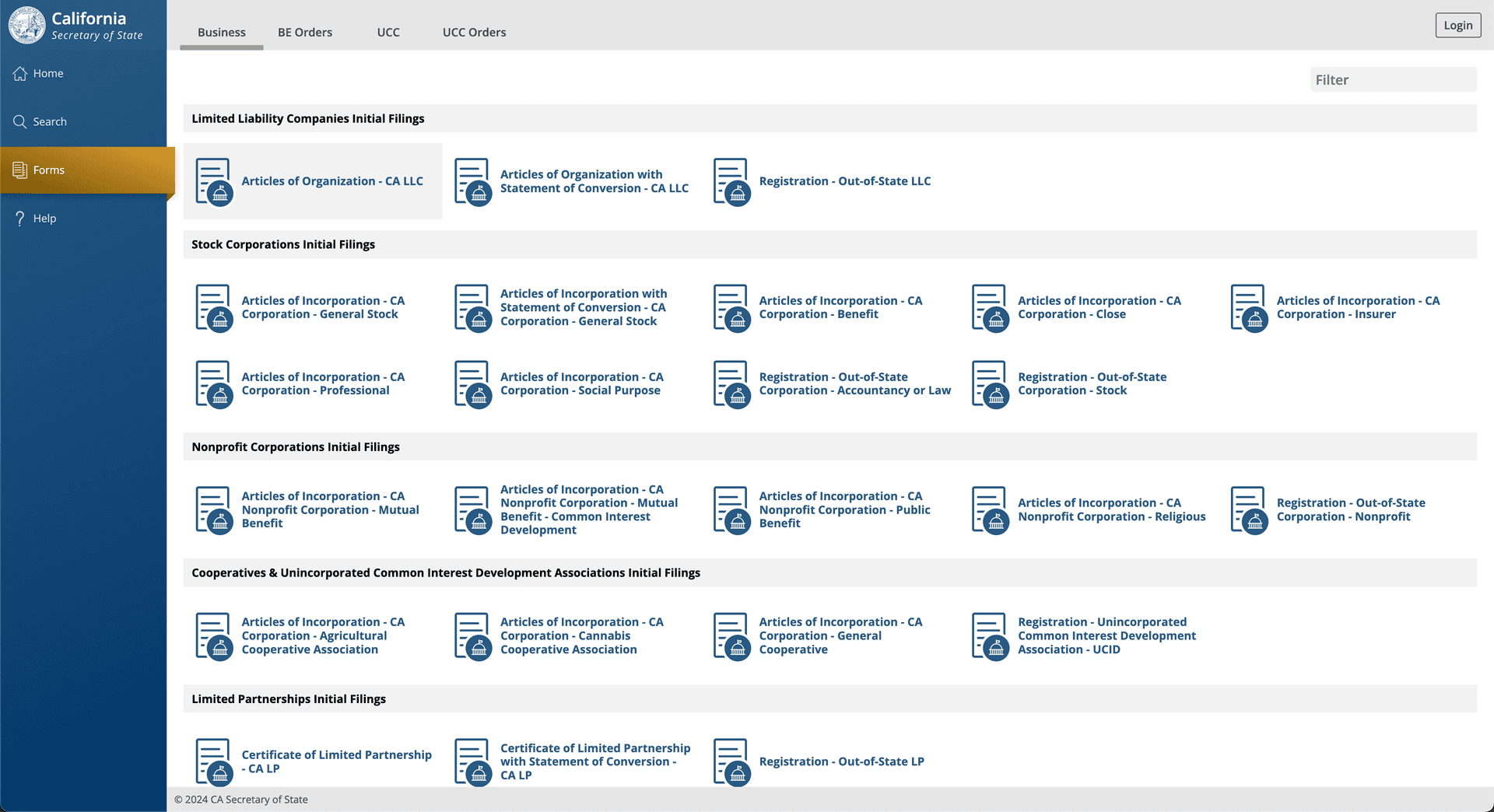Click the California Secretary of State seal logo

27,26
